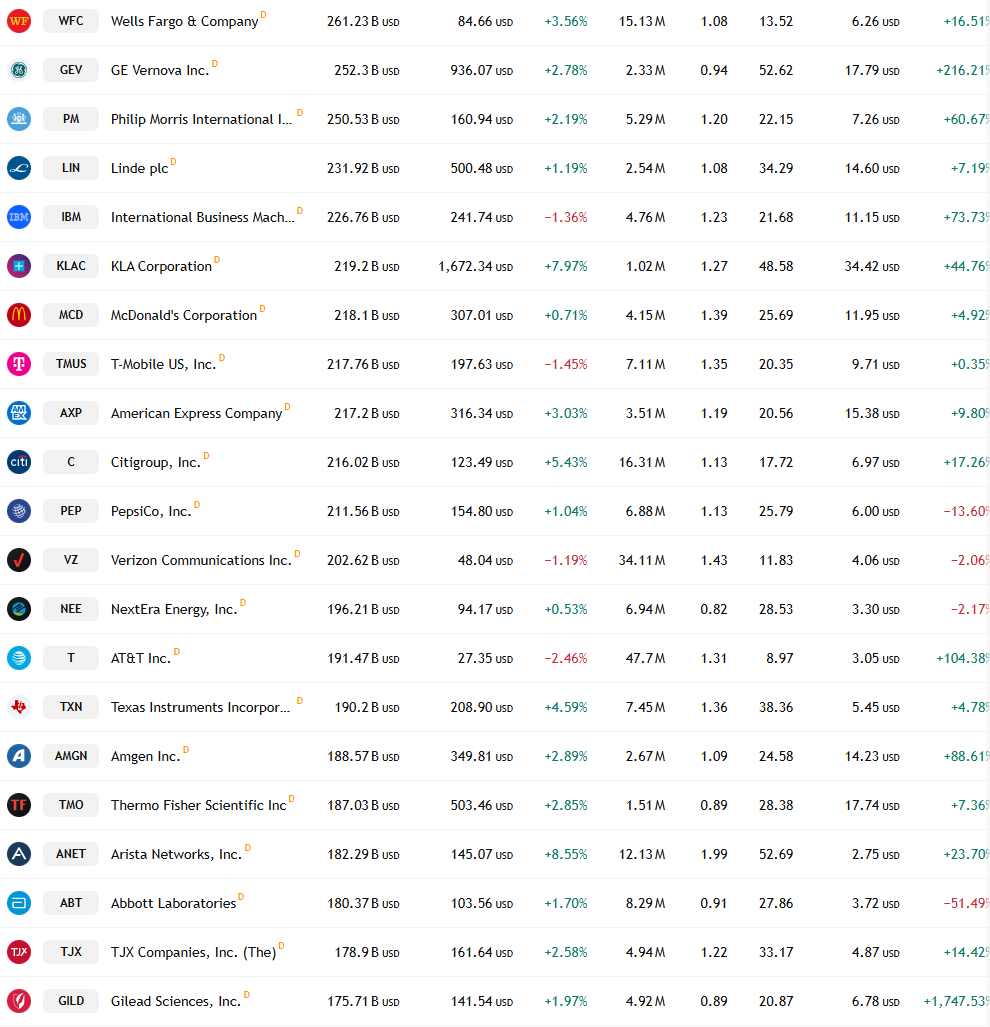Click the −1.36% change for IBM
990x1027 pixels.
tap(566, 217)
